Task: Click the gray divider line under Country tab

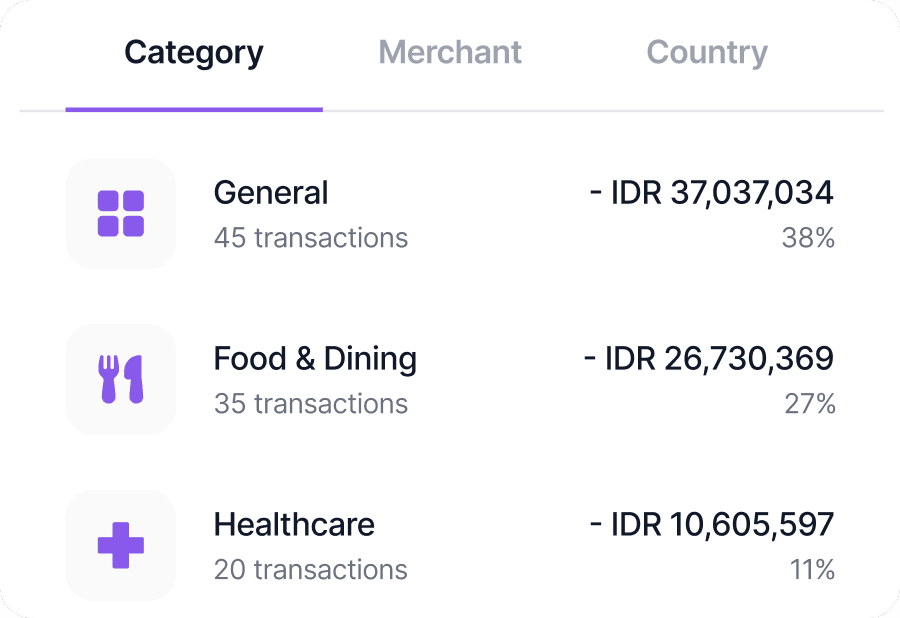Action: 707,110
